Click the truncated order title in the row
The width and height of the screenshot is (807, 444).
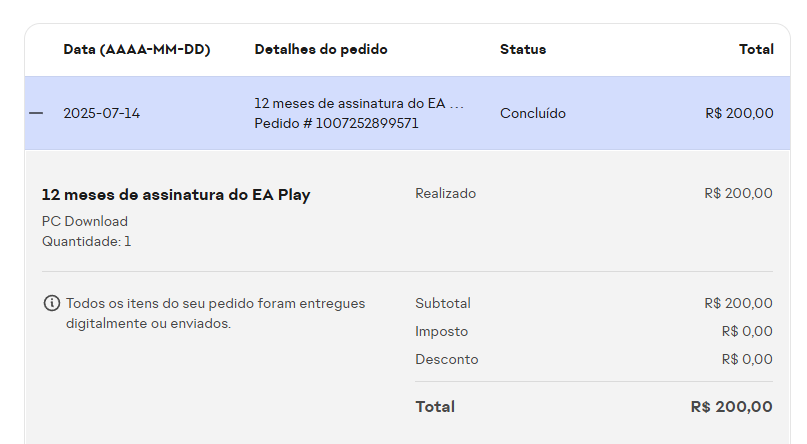tap(359, 103)
